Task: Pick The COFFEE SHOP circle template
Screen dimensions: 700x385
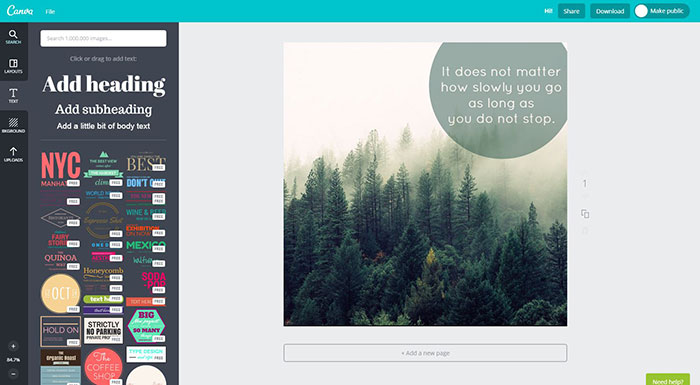Action: (x=103, y=367)
